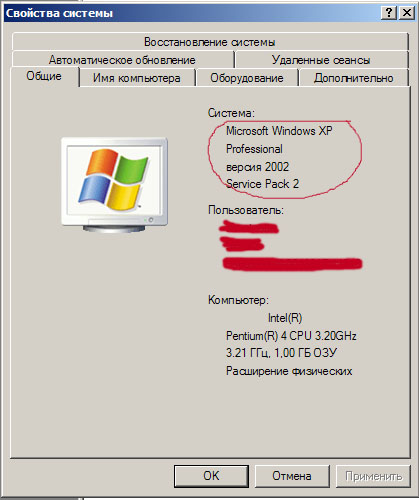419x500 pixels.
Task: Click the 3.21 ГГц, 1,00 ГБ ОЗУ text
Action: (281, 353)
